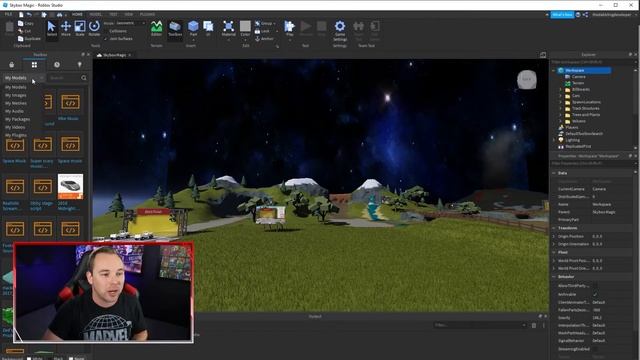Choose My Images from the dropdown list
The width and height of the screenshot is (640, 360).
(x=16, y=95)
